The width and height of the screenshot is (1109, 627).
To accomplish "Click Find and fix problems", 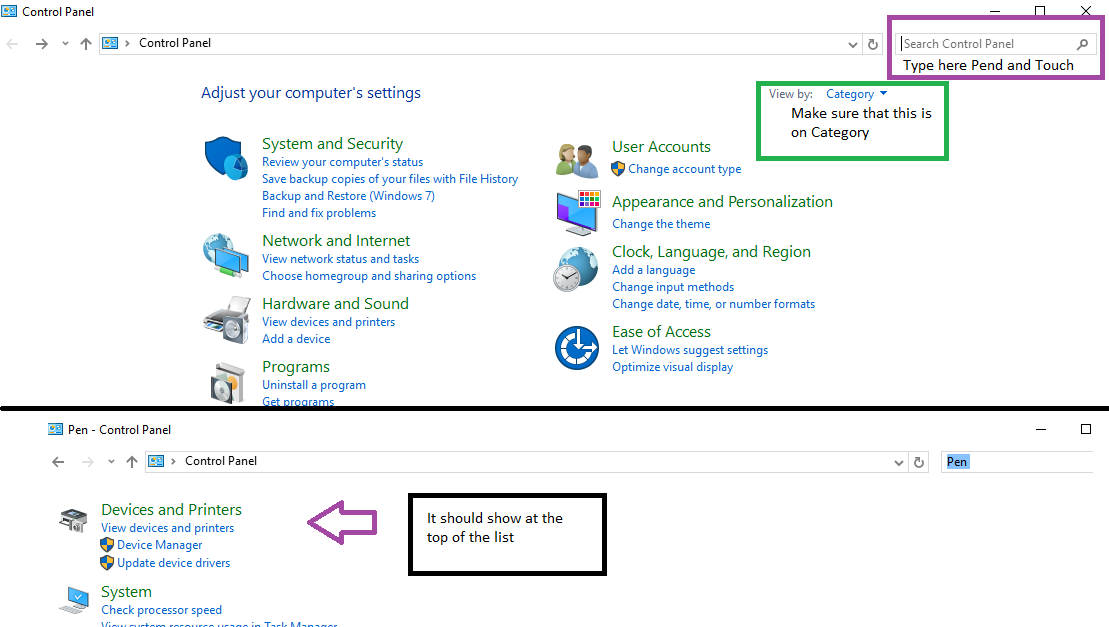I will pos(319,213).
